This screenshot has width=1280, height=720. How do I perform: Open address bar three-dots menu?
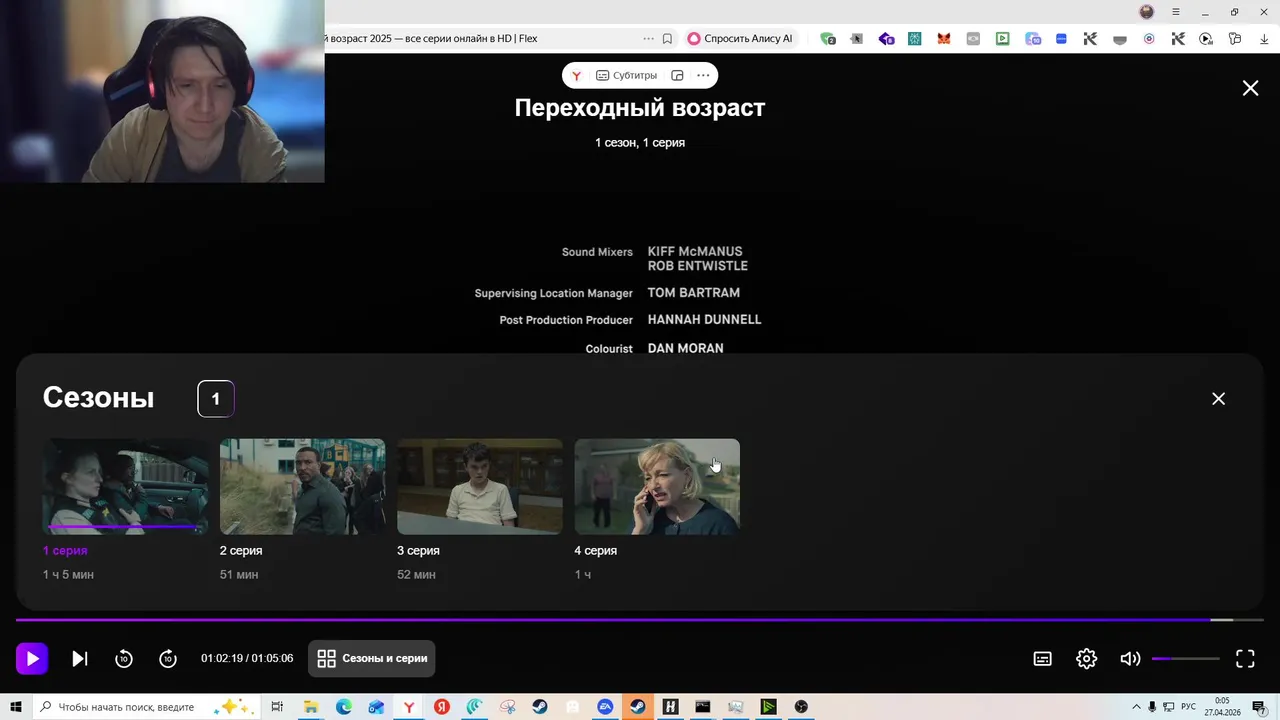[648, 38]
